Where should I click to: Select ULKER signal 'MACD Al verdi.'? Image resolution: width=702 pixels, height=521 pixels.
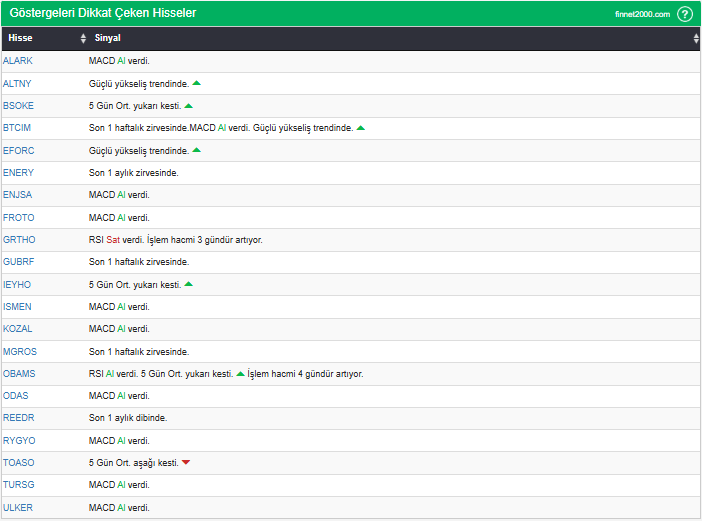pos(119,508)
